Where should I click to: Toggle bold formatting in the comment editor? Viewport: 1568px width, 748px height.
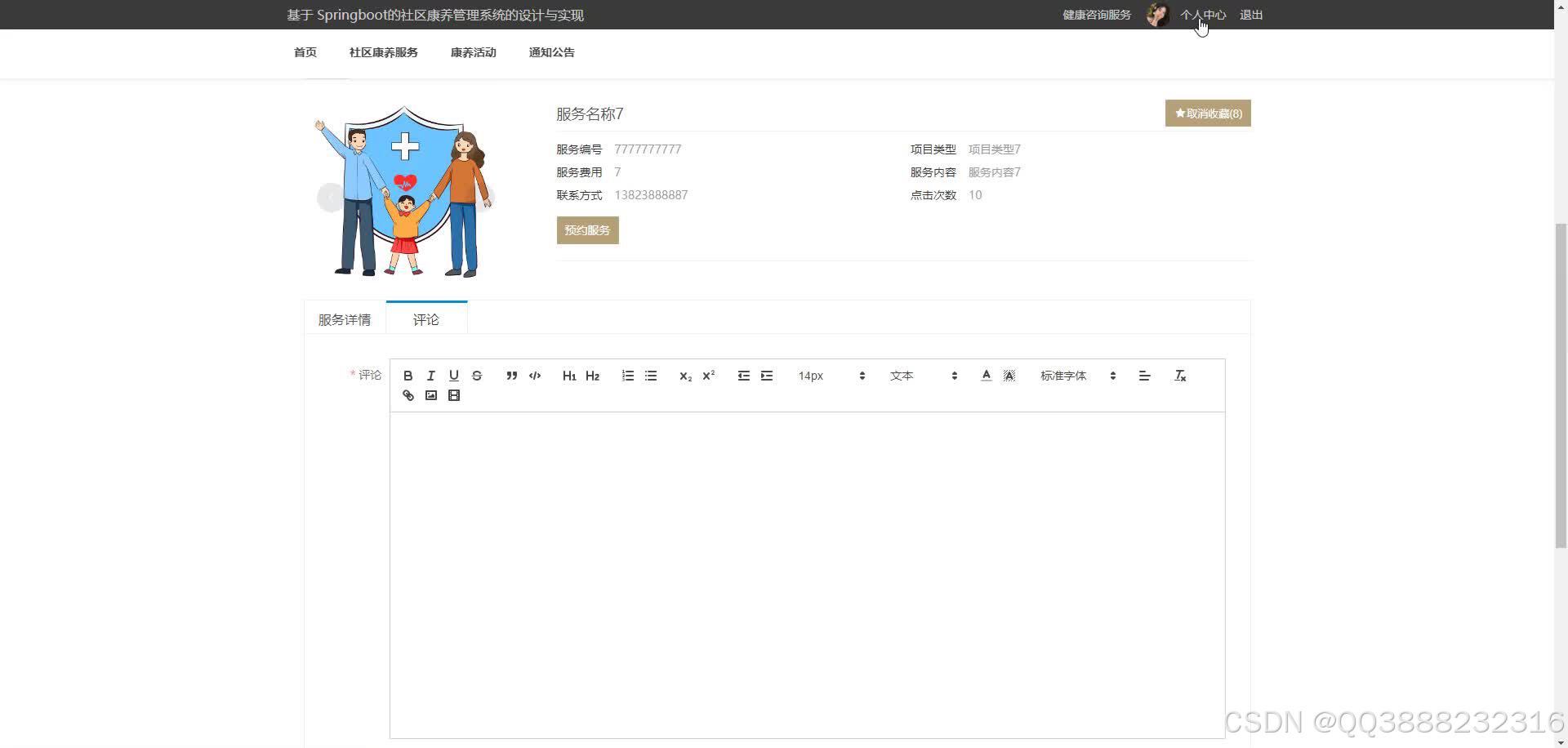pos(408,376)
